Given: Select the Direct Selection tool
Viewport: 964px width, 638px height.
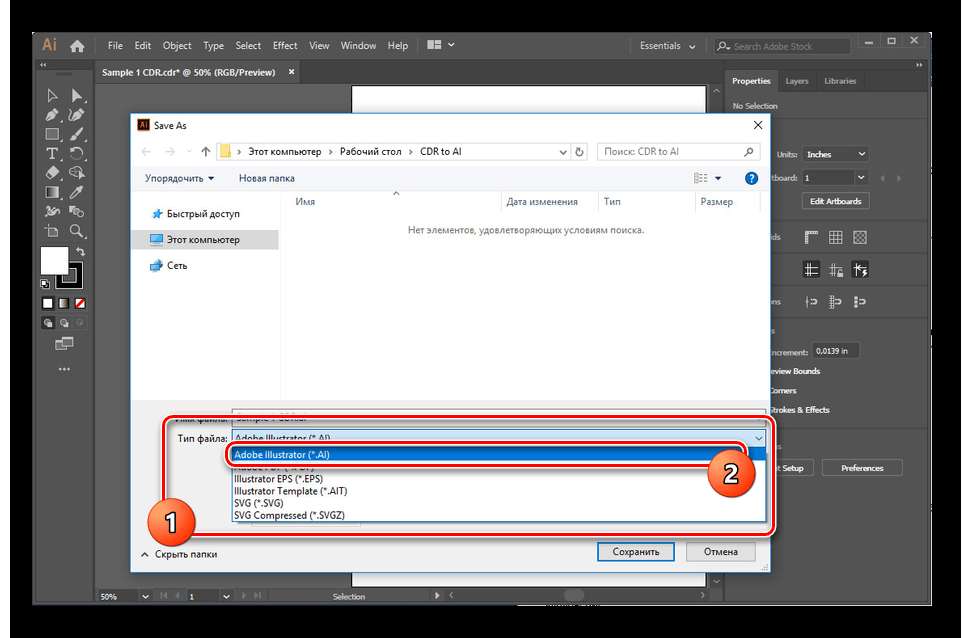Looking at the screenshot, I should (76, 97).
